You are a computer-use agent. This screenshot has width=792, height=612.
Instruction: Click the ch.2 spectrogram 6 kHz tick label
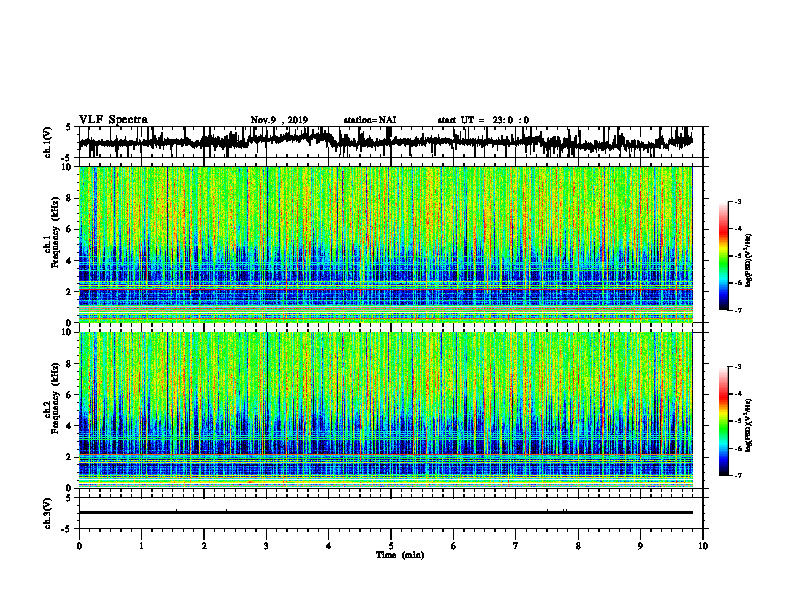pyautogui.click(x=71, y=395)
